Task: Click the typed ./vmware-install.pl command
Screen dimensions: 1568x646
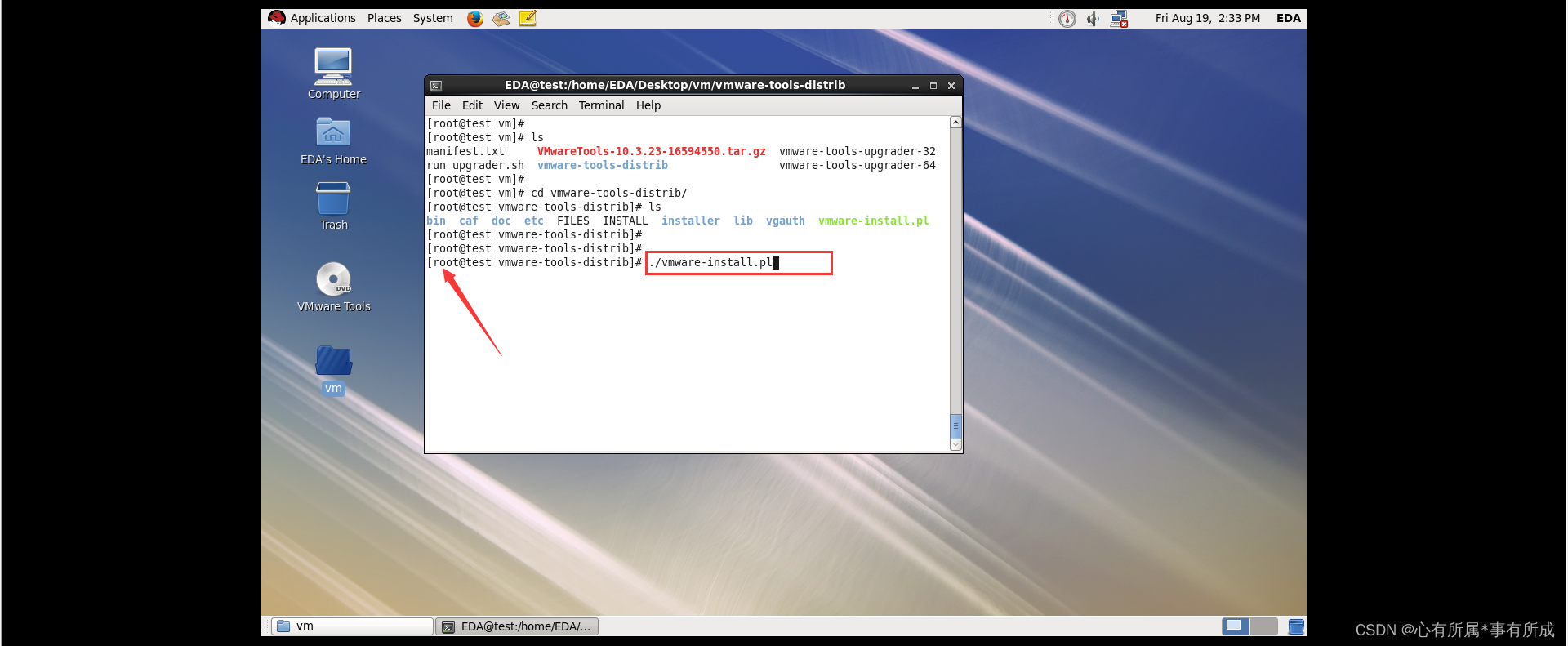Action: [710, 262]
